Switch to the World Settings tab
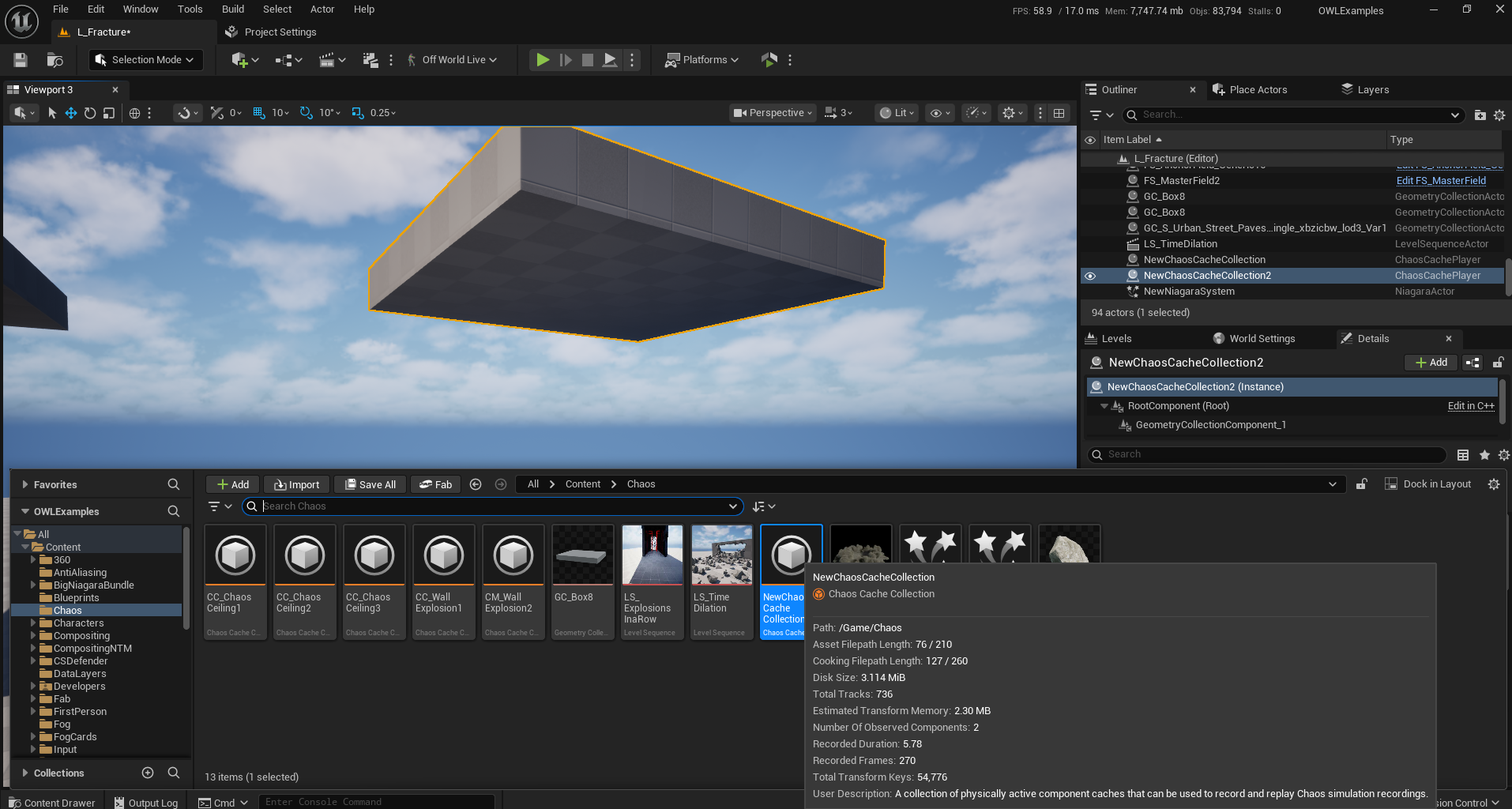Image resolution: width=1512 pixels, height=809 pixels. (1254, 339)
